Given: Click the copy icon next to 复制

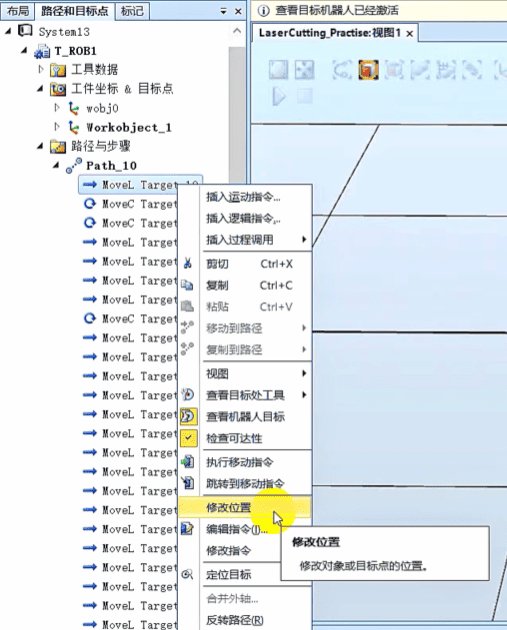Looking at the screenshot, I should 188,285.
